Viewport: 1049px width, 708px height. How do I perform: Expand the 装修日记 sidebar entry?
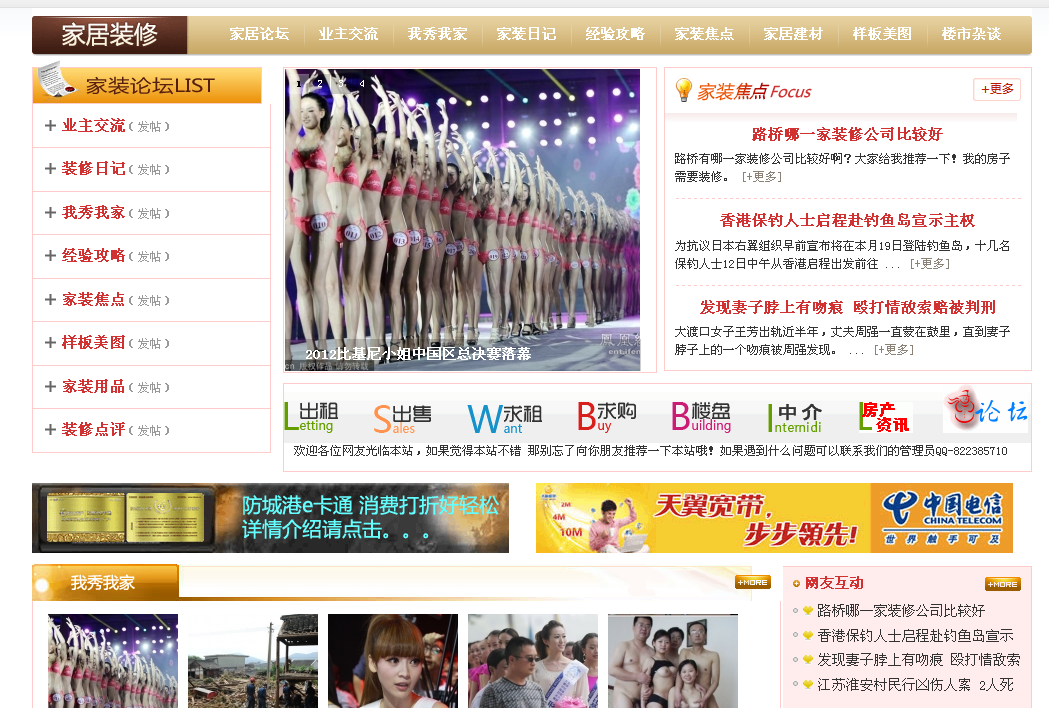[48, 168]
